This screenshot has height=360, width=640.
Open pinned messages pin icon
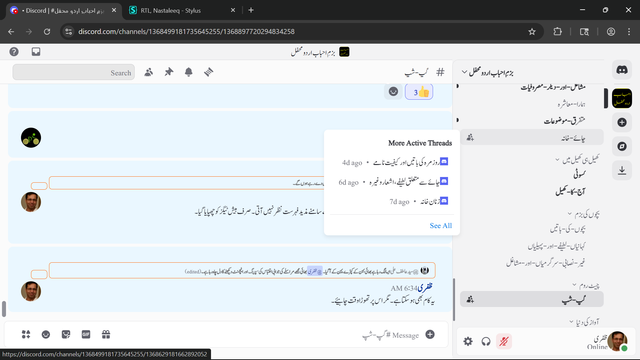(x=169, y=72)
